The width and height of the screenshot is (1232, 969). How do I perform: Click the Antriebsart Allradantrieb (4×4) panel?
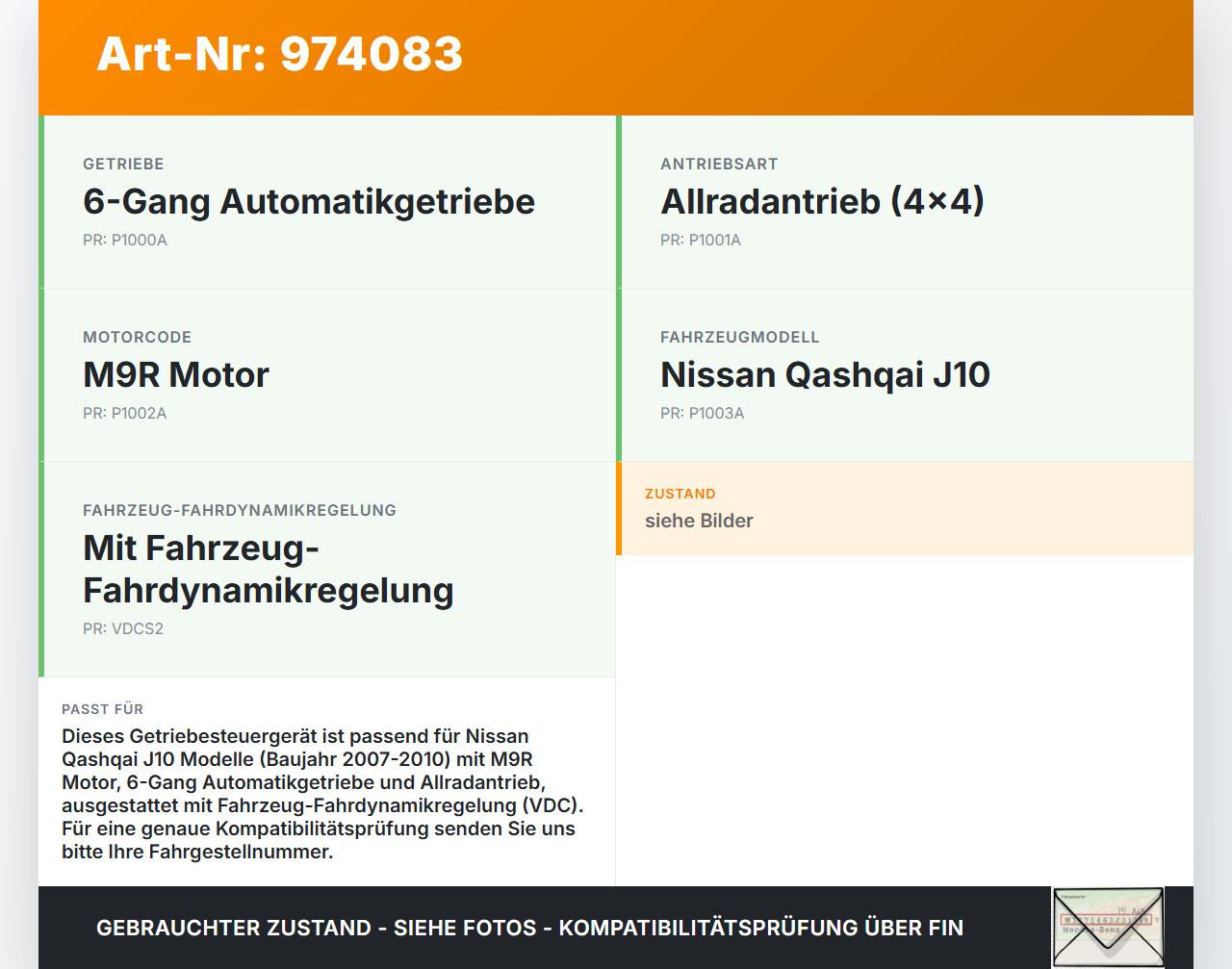click(x=905, y=202)
